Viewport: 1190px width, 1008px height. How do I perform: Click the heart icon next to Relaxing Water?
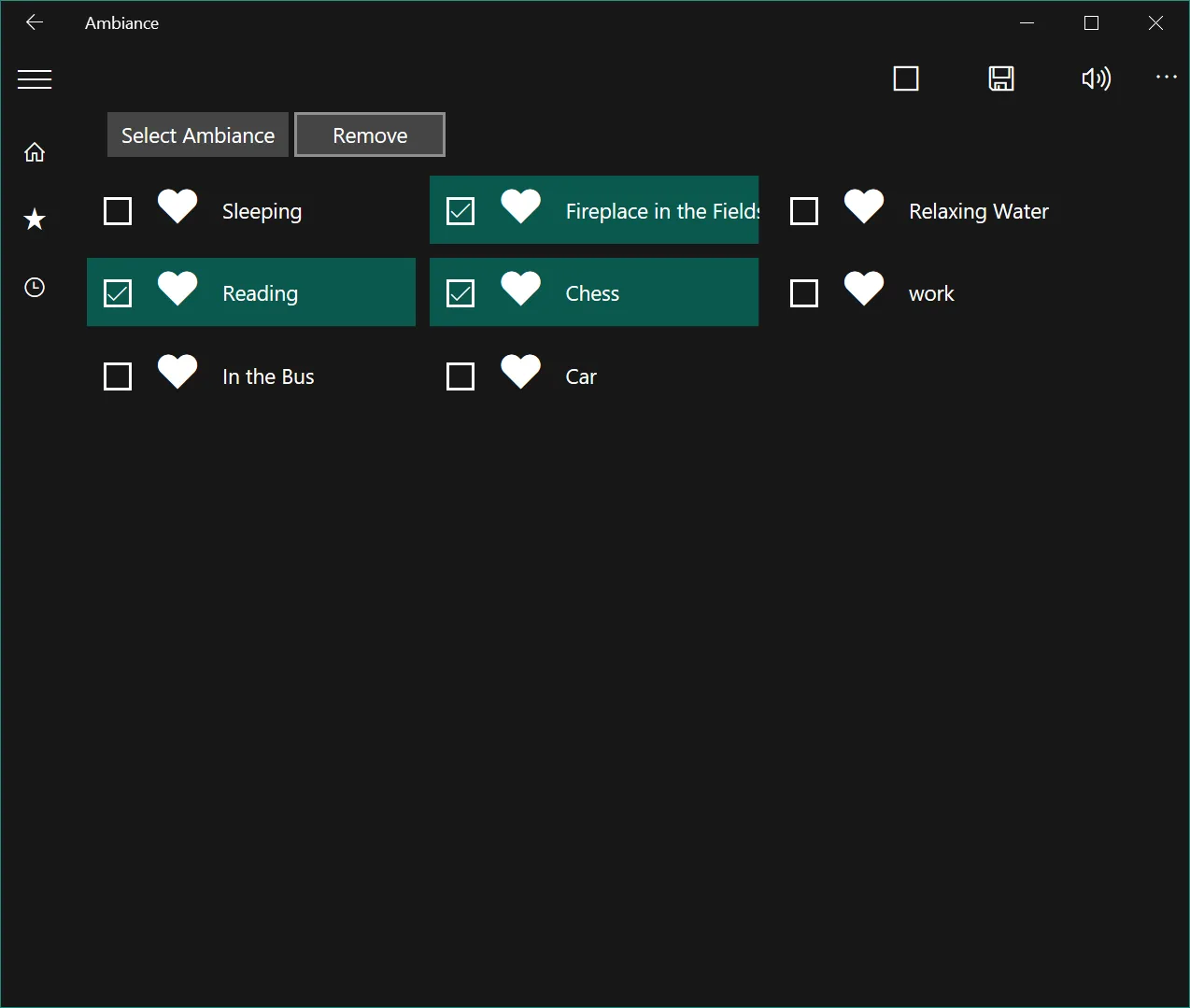(864, 206)
